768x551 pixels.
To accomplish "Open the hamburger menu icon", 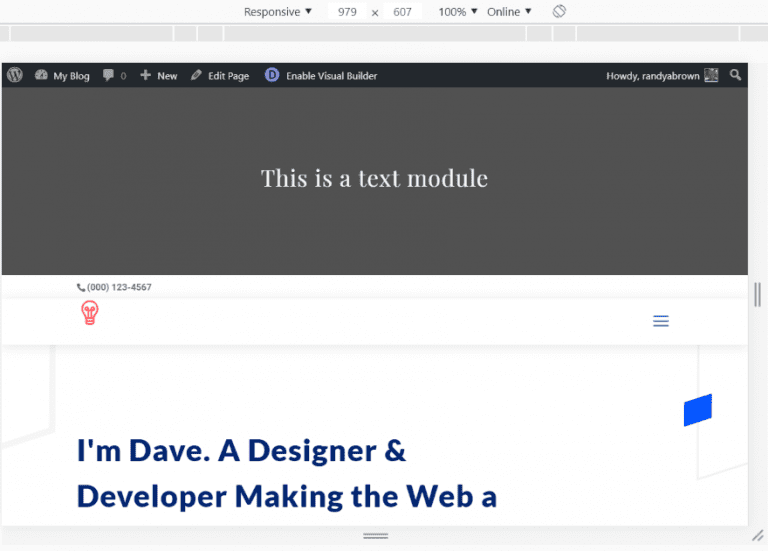I will [660, 321].
